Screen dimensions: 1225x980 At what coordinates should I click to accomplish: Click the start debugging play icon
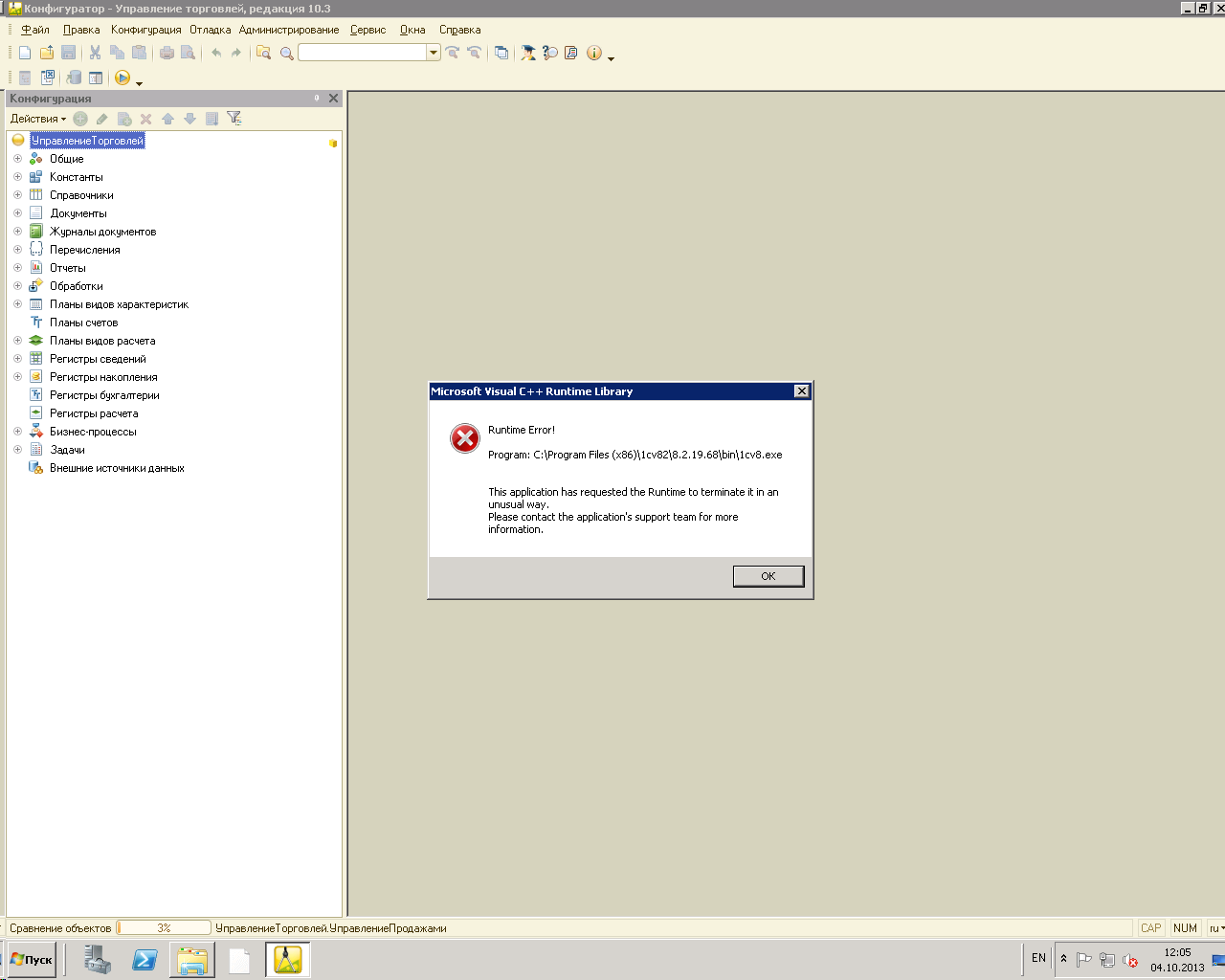(122, 78)
